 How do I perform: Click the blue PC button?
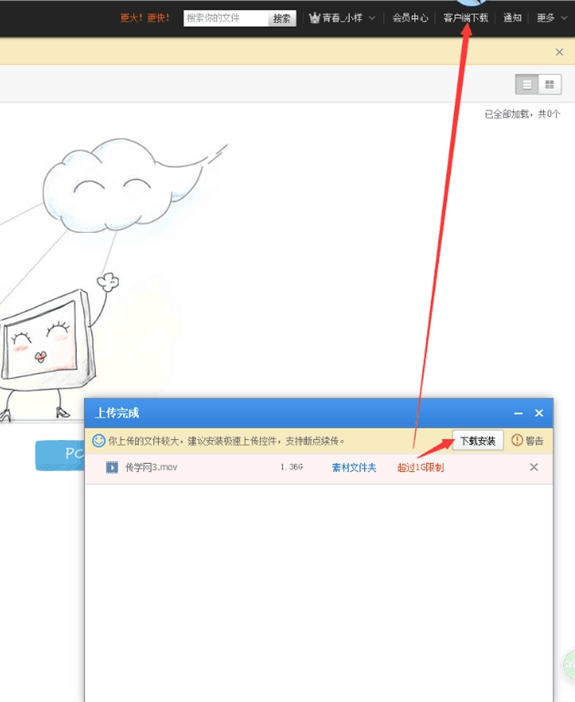tap(60, 455)
